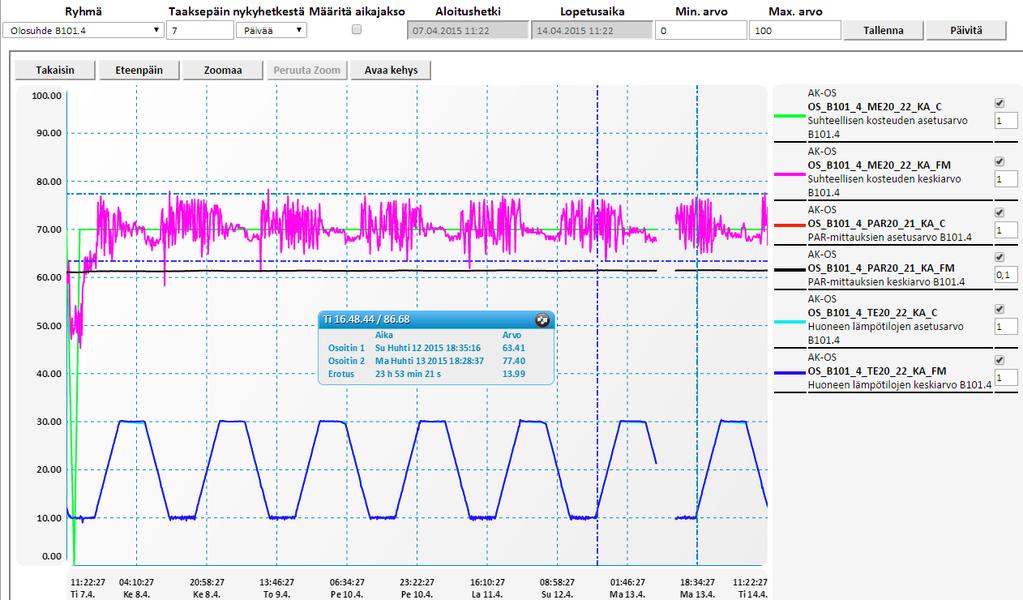Click the green legend line for ME20_22_KA_C

coord(789,116)
